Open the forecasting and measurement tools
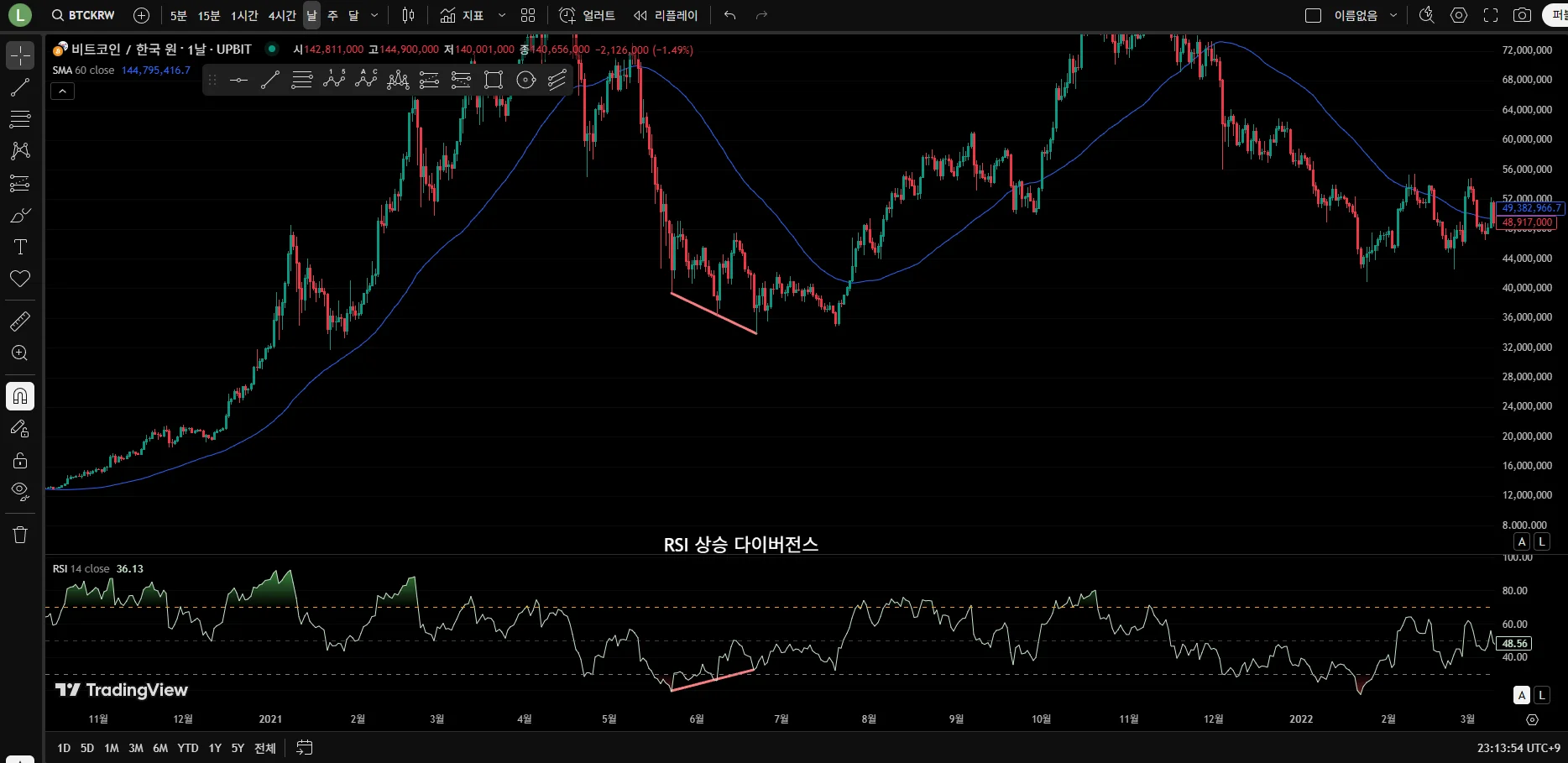 pos(20,183)
